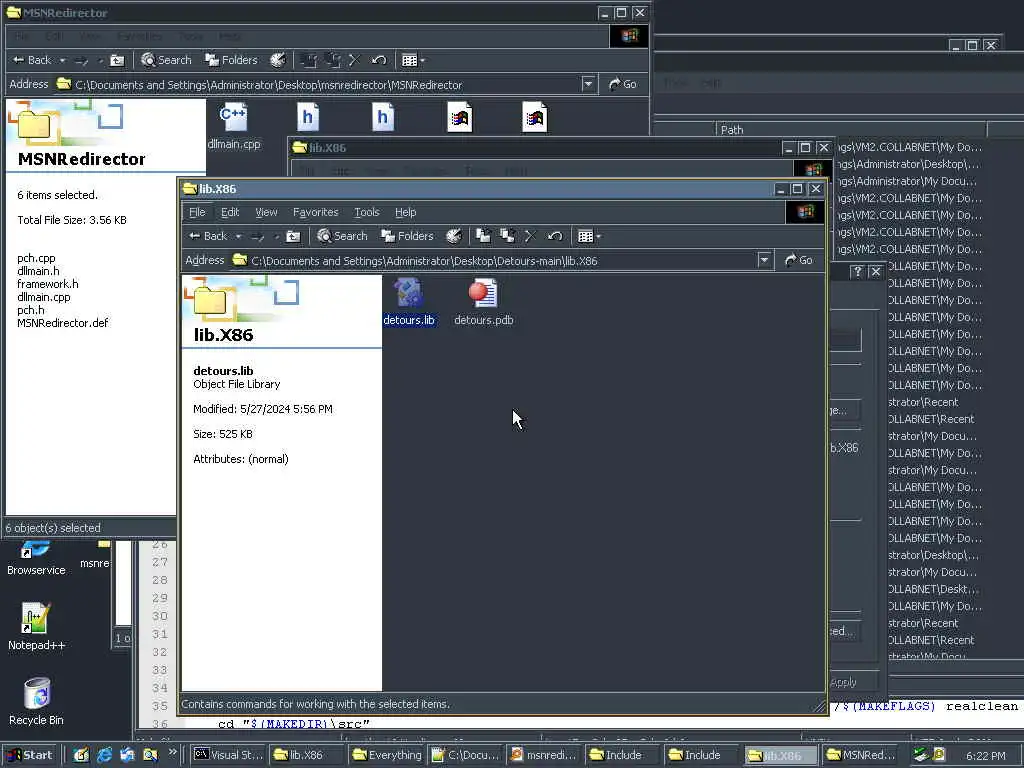
Task: Switch to Everything taskbar button
Action: point(387,755)
